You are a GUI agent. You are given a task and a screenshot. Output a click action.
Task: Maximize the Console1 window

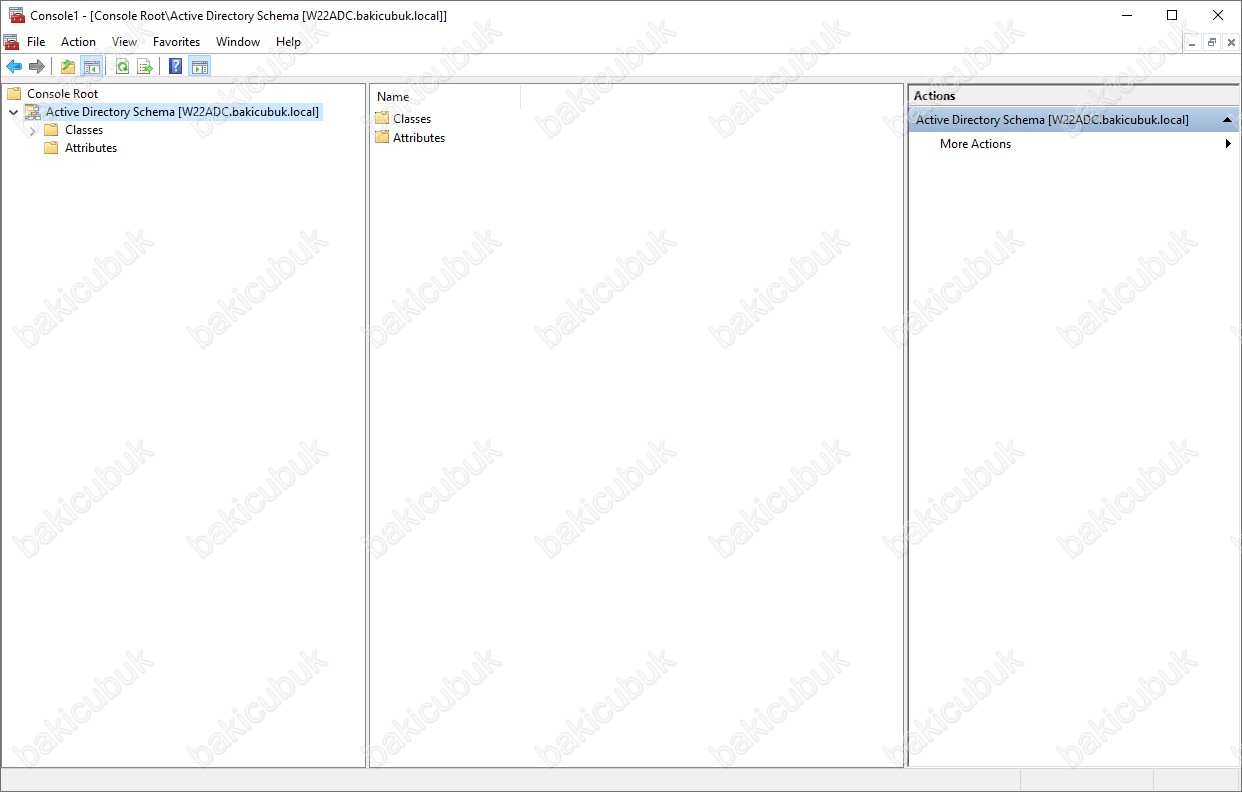[x=1172, y=15]
